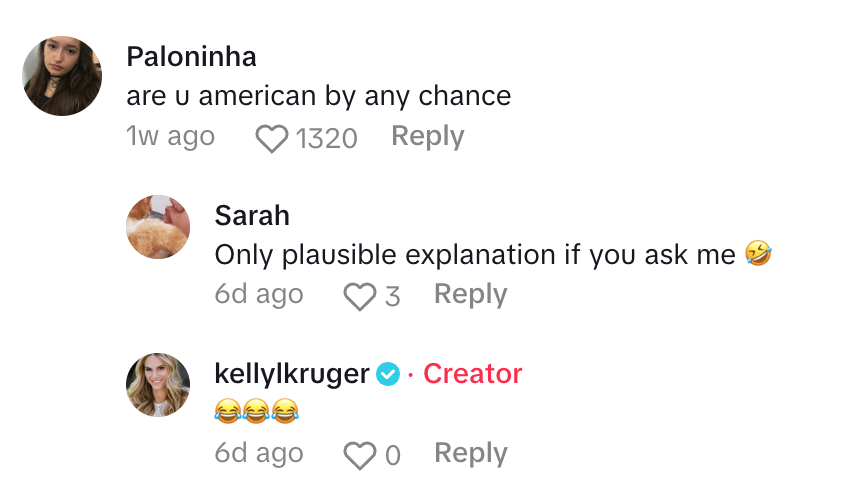The width and height of the screenshot is (846, 504).
Task: Reply to Sarah's comment
Action: [470, 295]
